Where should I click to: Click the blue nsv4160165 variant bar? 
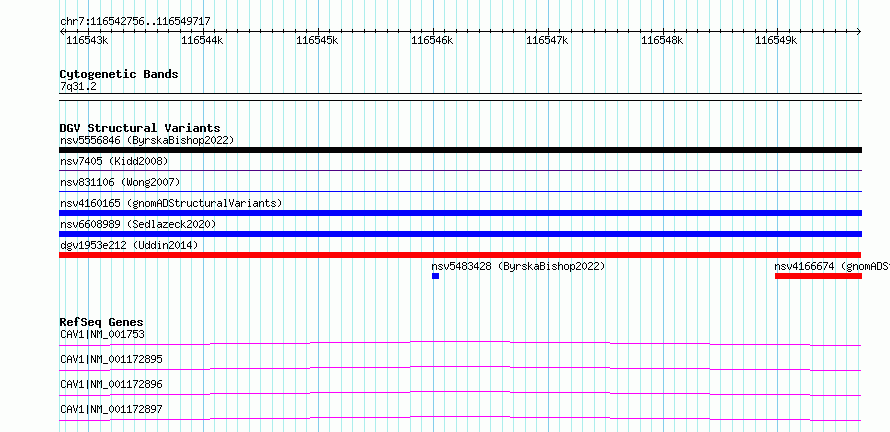tap(460, 213)
